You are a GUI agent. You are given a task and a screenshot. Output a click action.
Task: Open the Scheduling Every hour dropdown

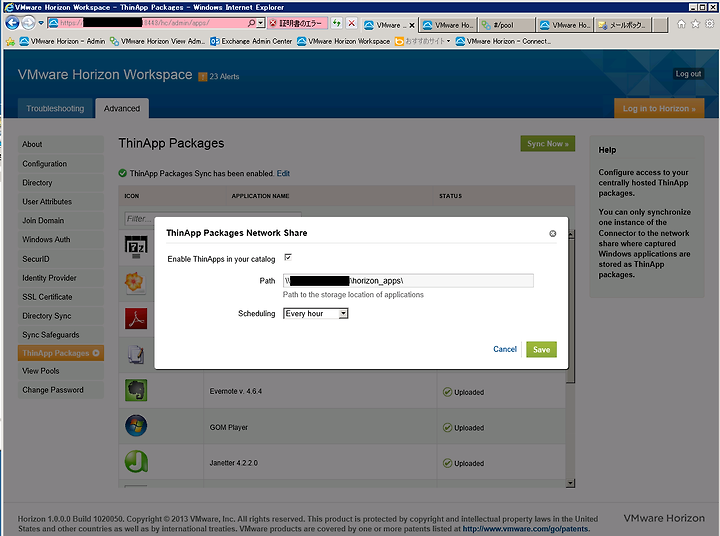pyautogui.click(x=315, y=314)
